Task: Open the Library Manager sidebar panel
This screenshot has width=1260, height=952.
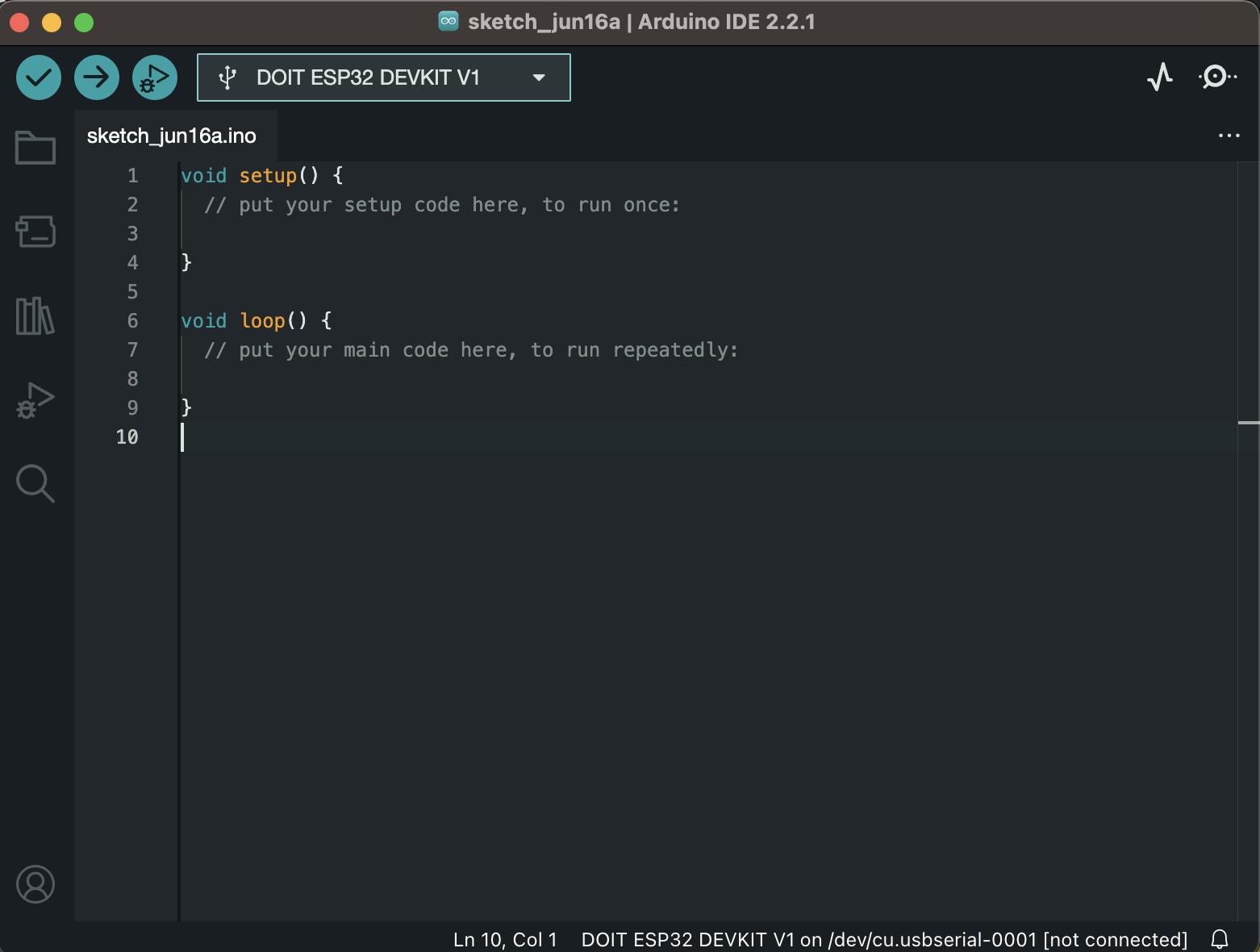Action: click(x=35, y=315)
